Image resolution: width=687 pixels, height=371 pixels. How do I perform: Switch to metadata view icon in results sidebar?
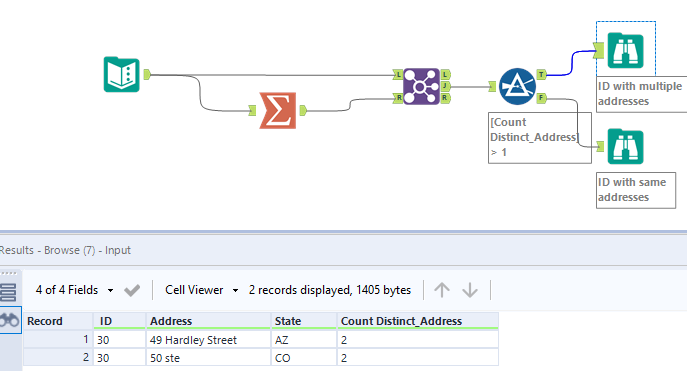(x=8, y=292)
